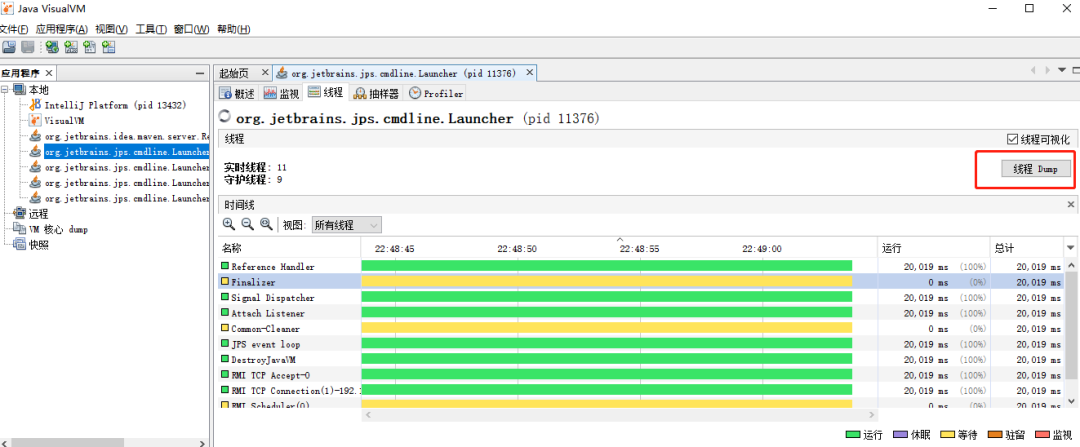The height and width of the screenshot is (447, 1080).
Task: Click the Java icon beside org.jetbrains.idea.maven.server
Action: (x=35, y=136)
